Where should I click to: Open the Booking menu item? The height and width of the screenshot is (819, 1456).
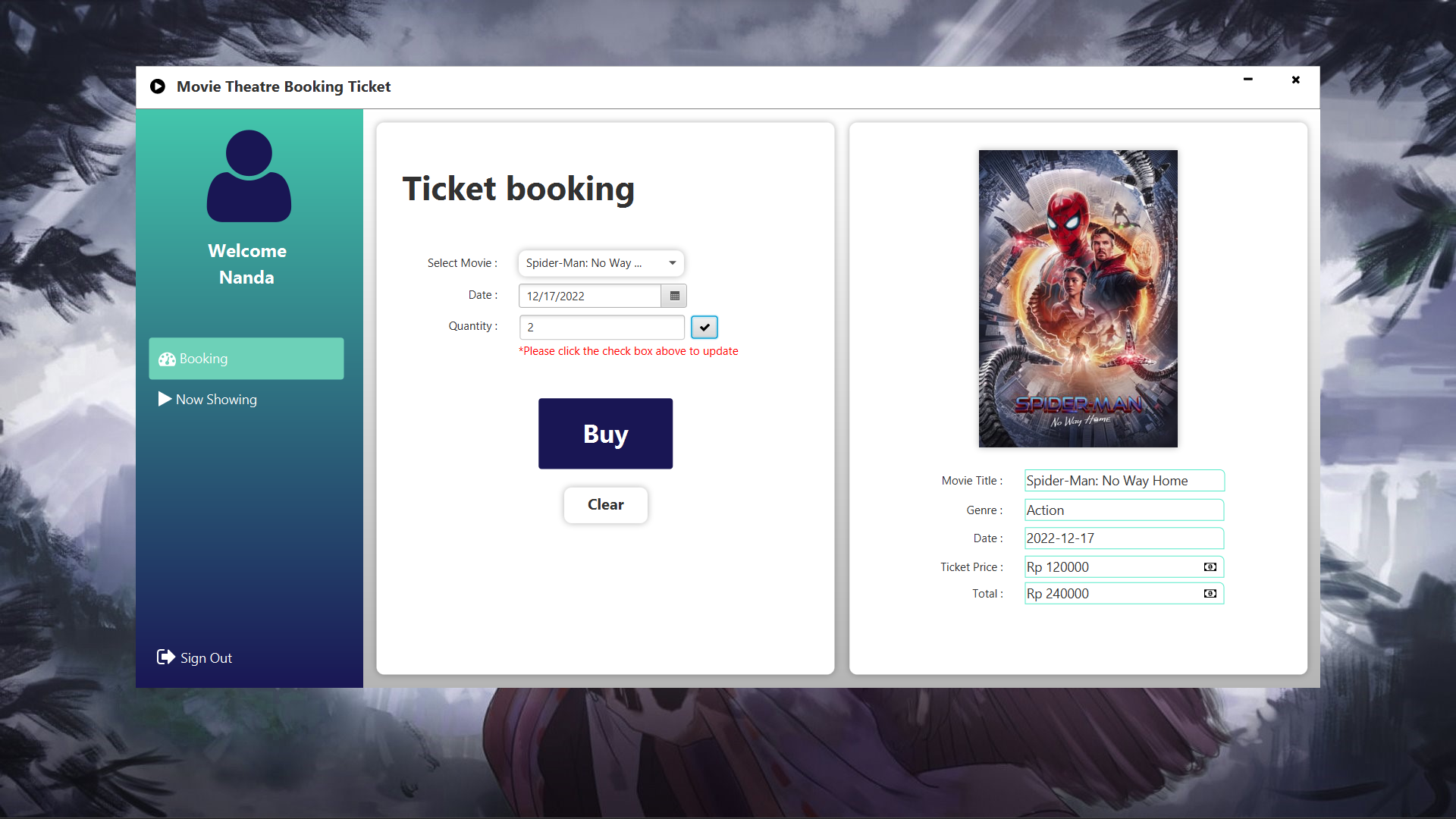pos(246,359)
